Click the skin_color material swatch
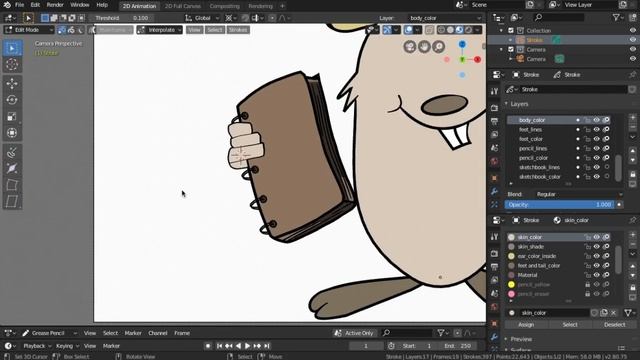The height and width of the screenshot is (360, 640). pyautogui.click(x=511, y=237)
